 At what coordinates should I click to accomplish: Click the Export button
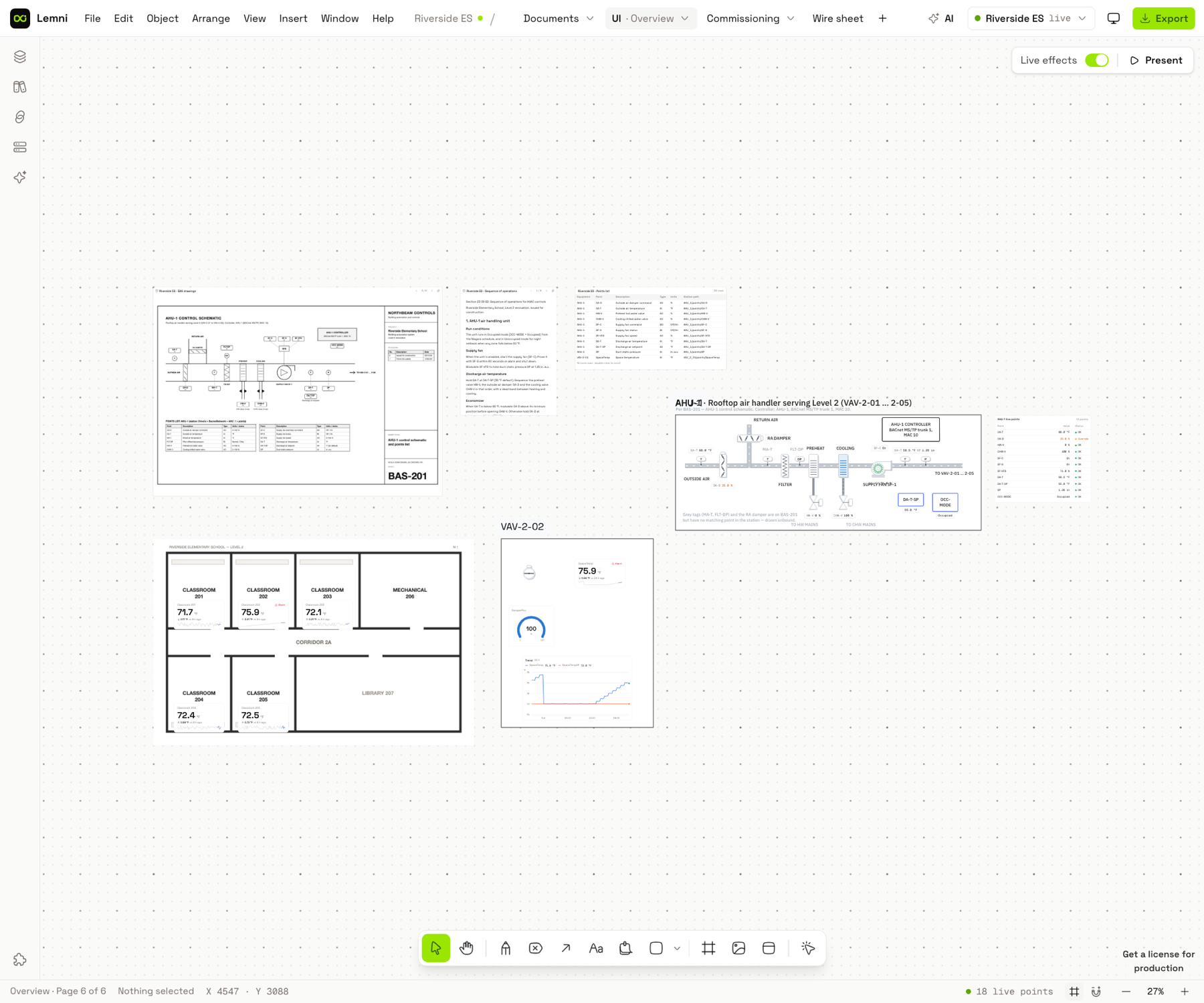point(1164,19)
